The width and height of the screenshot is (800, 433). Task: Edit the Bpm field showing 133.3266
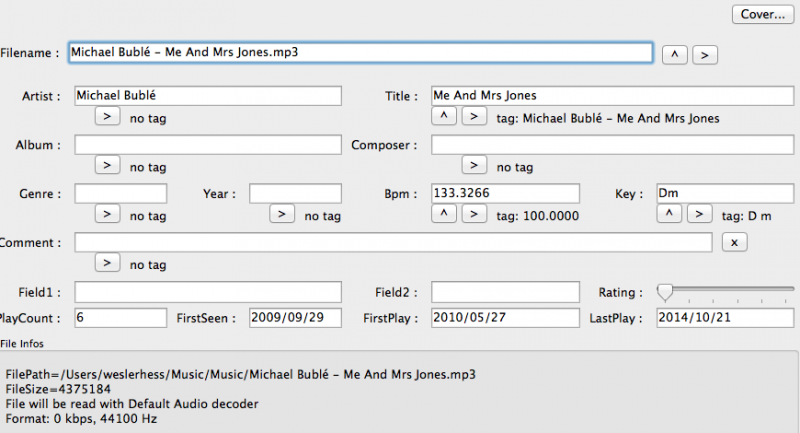pos(505,194)
